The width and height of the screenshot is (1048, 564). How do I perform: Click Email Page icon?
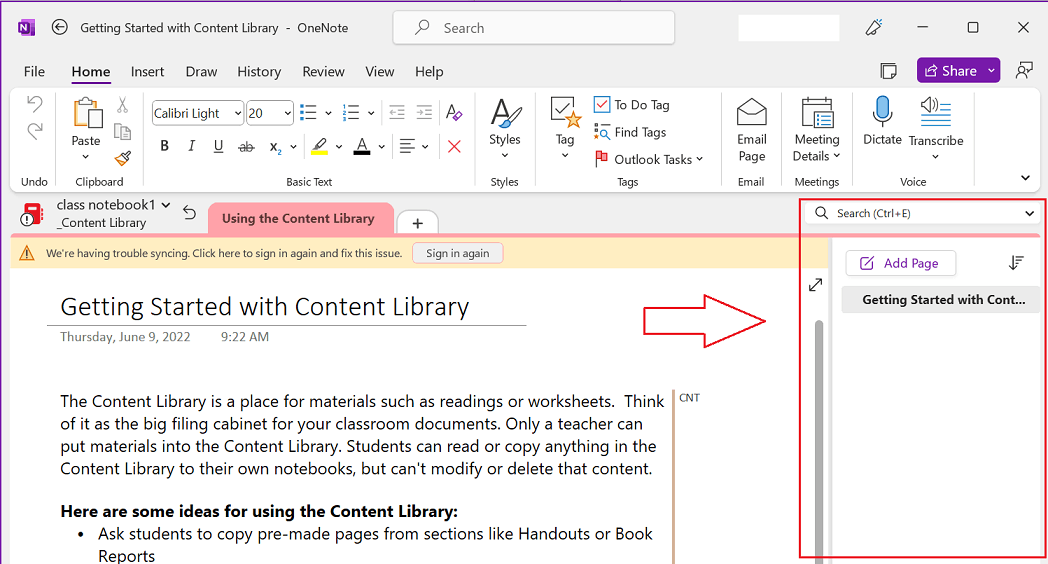752,112
